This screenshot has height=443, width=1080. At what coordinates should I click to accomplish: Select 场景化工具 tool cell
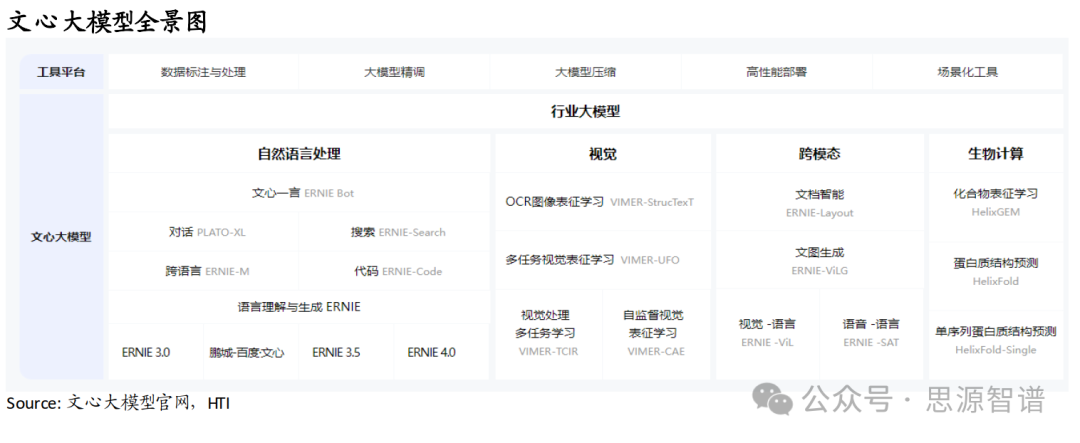968,72
